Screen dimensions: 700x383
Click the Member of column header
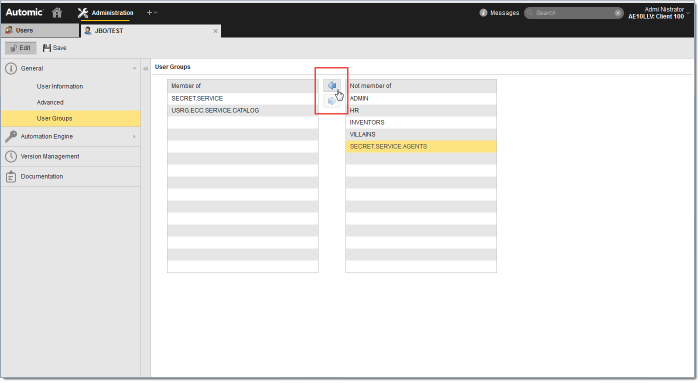[243, 86]
